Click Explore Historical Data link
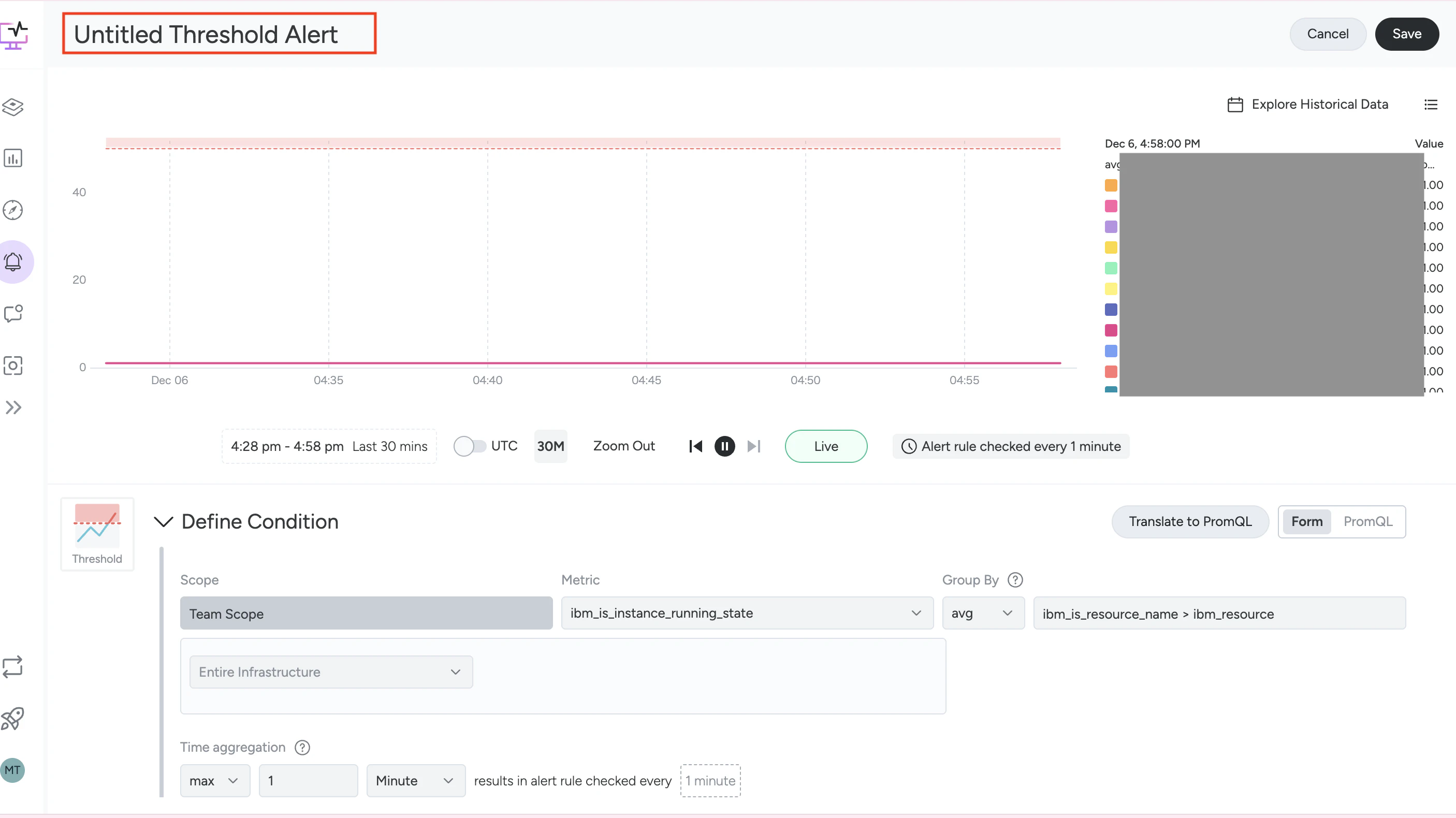1456x818 pixels. point(1320,105)
